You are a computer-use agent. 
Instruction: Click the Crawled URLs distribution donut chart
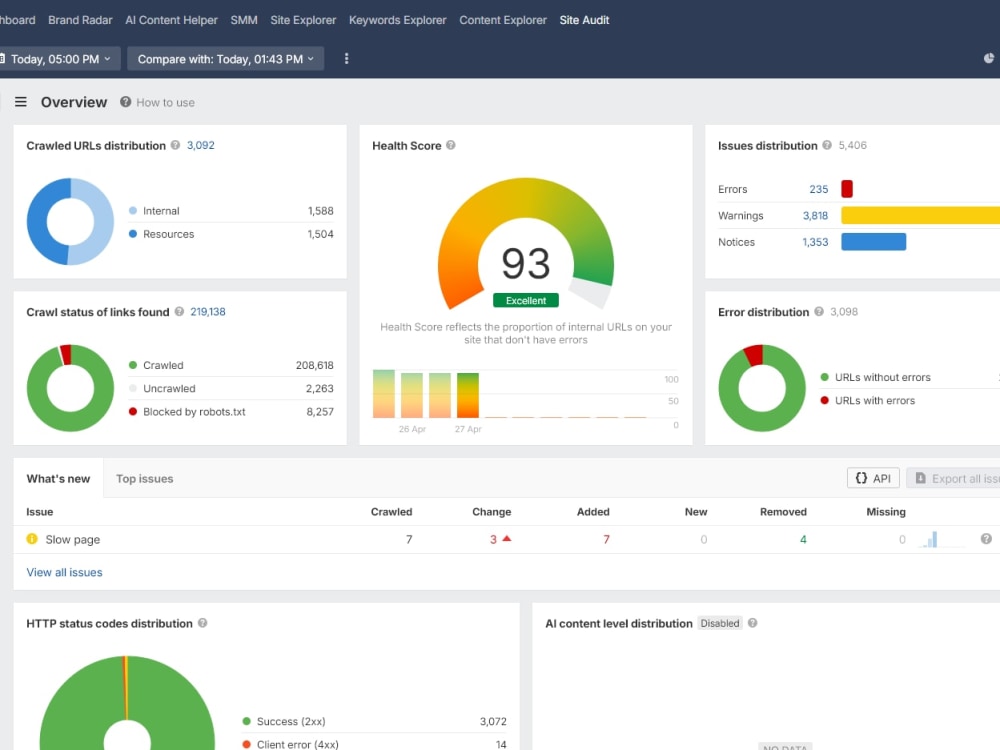pyautogui.click(x=70, y=221)
